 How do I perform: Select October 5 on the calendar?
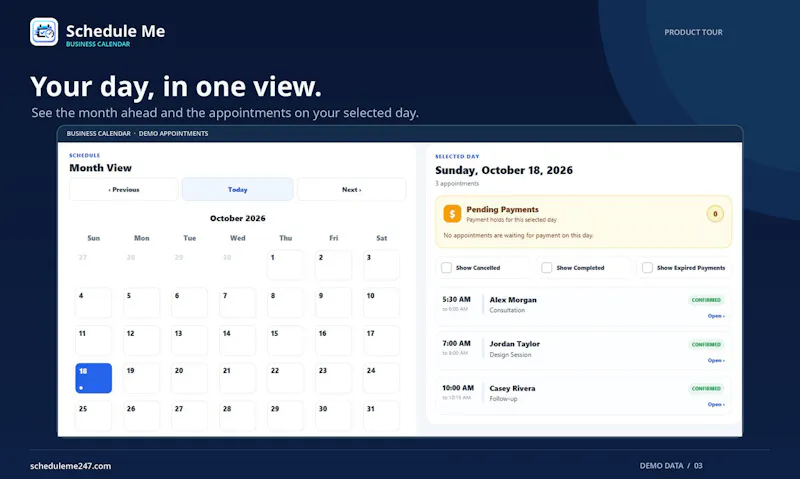pyautogui.click(x=141, y=302)
